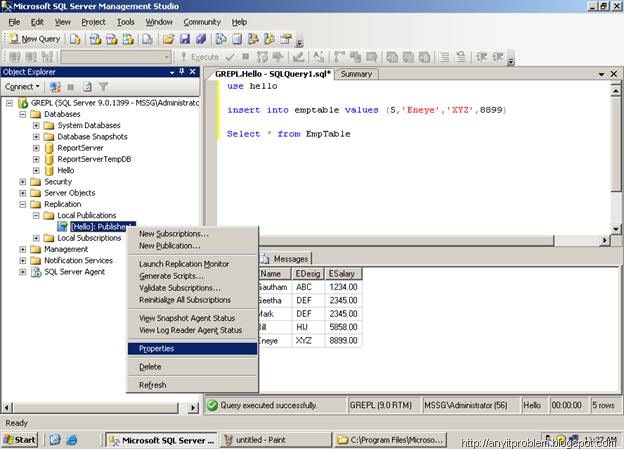The image size is (624, 449).
Task: Collapse the Replication folder
Action: pyautogui.click(x=23, y=204)
